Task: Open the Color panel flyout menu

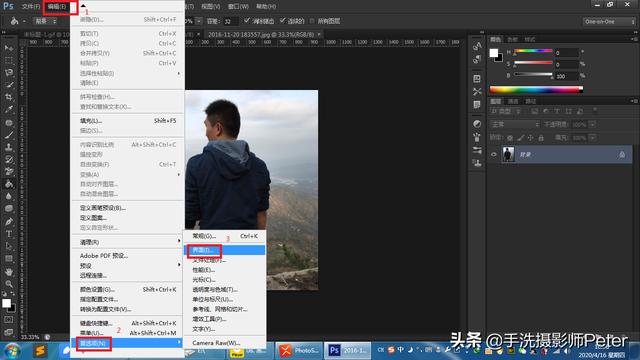Action: coord(634,39)
